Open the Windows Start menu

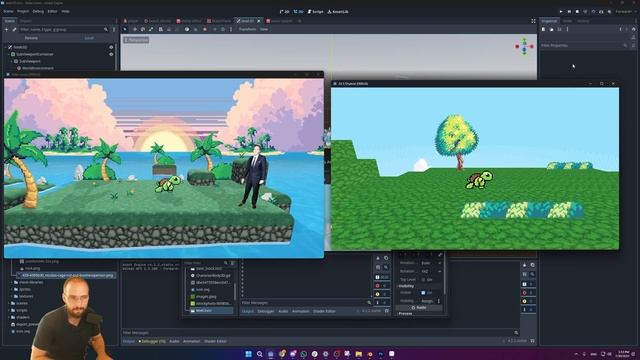pos(248,354)
